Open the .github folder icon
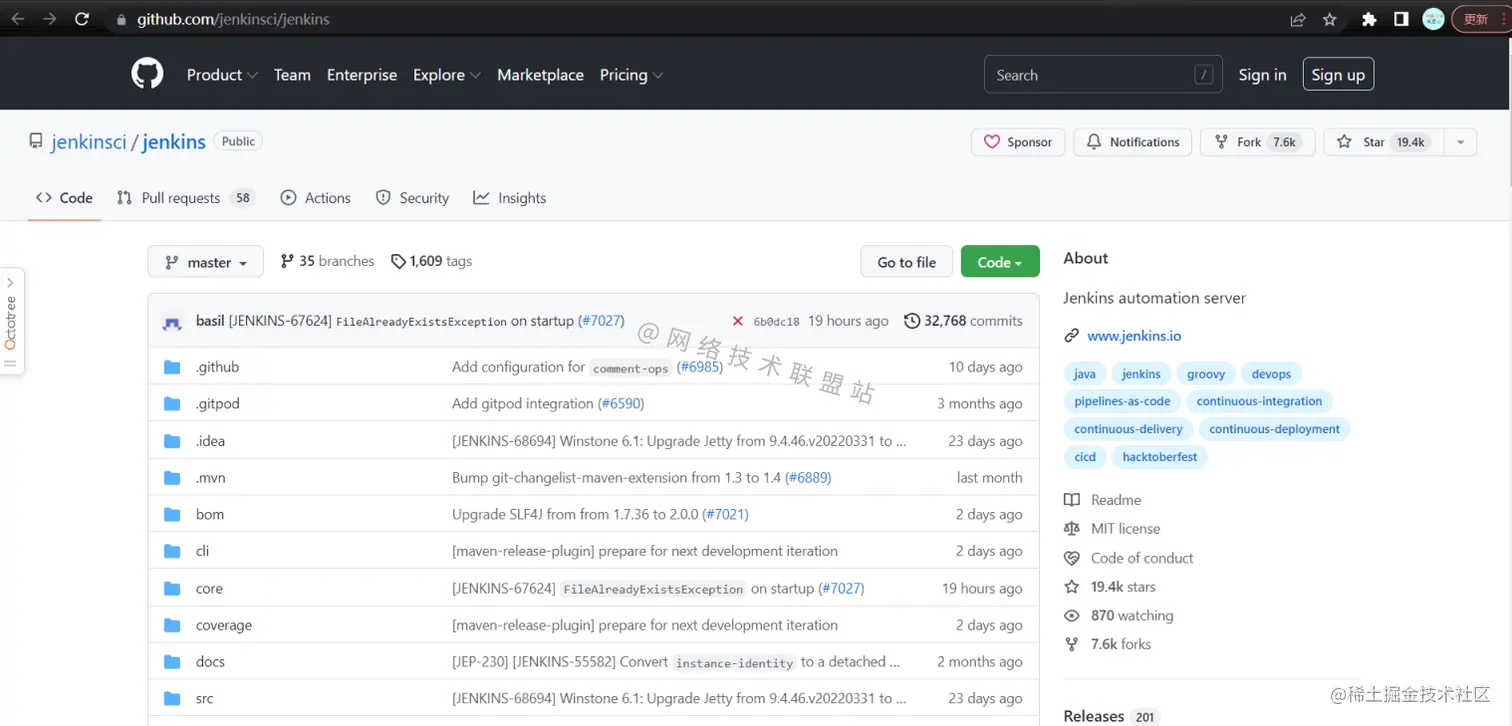This screenshot has height=726, width=1512. pyautogui.click(x=172, y=367)
